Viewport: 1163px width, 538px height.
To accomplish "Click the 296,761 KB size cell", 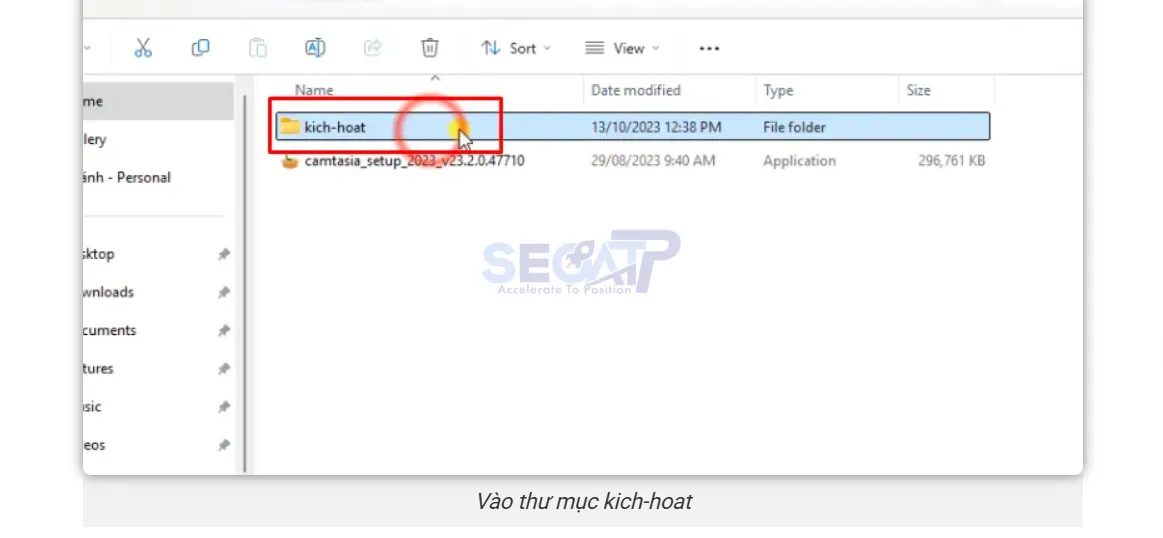I will pyautogui.click(x=952, y=160).
